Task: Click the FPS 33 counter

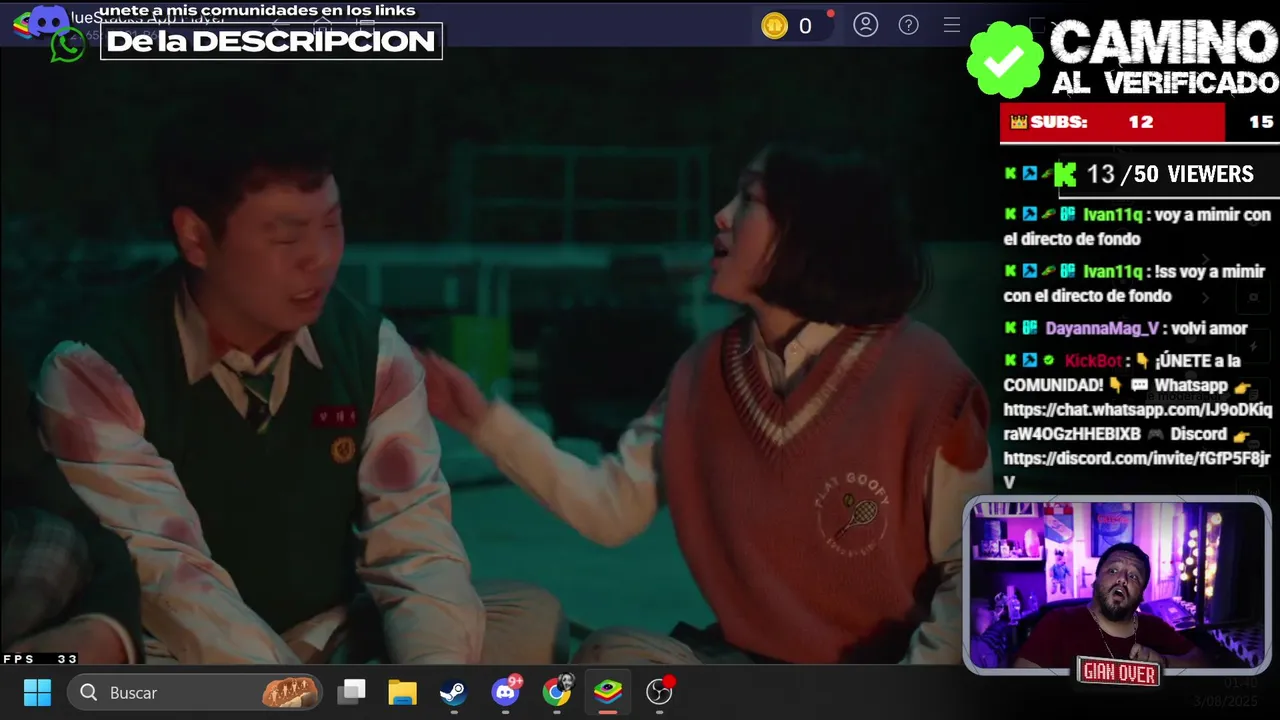Action: coord(40,659)
